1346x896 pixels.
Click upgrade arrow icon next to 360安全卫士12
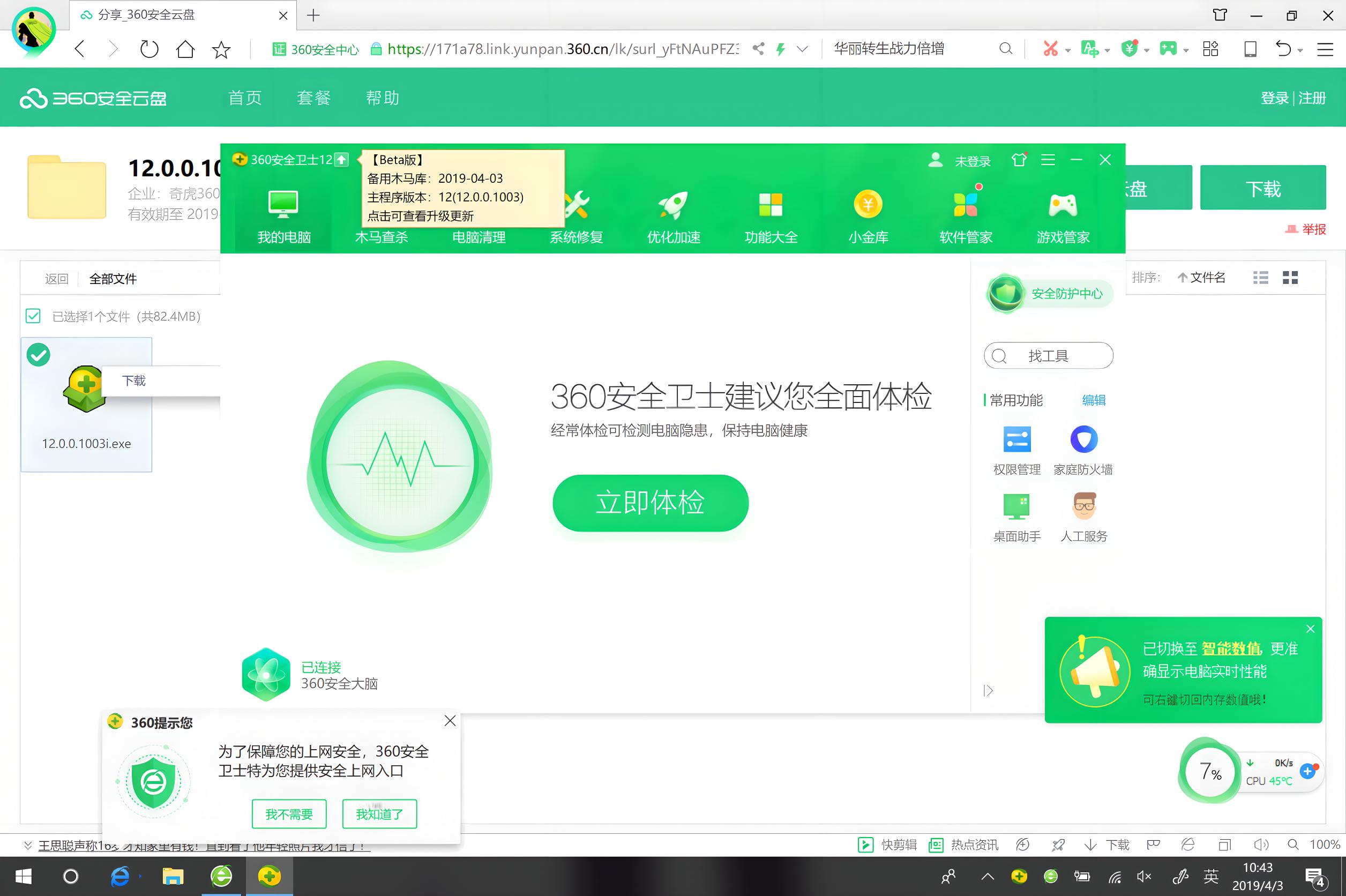pyautogui.click(x=341, y=160)
